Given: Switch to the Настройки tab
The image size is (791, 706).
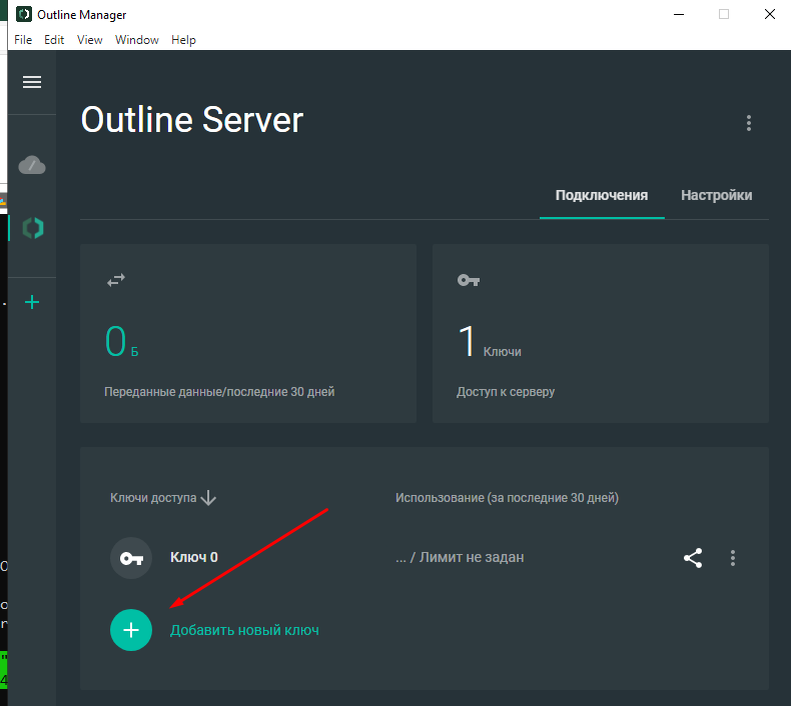Looking at the screenshot, I should click(x=716, y=195).
